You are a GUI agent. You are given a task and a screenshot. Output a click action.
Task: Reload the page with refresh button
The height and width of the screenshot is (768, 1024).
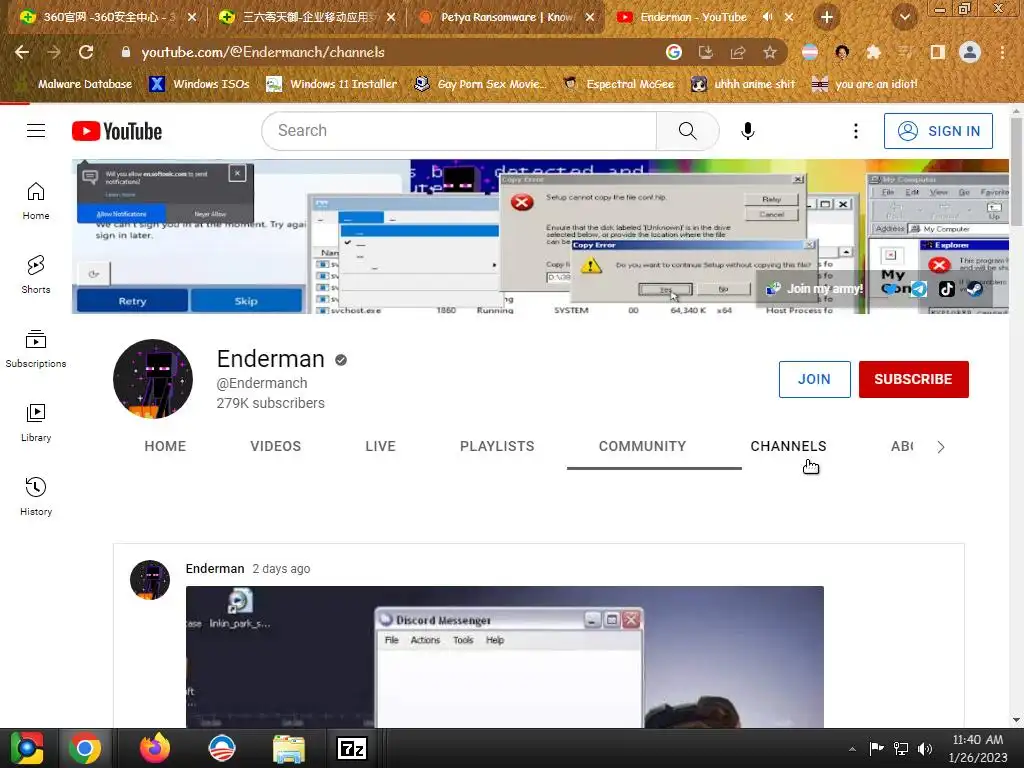tap(86, 52)
